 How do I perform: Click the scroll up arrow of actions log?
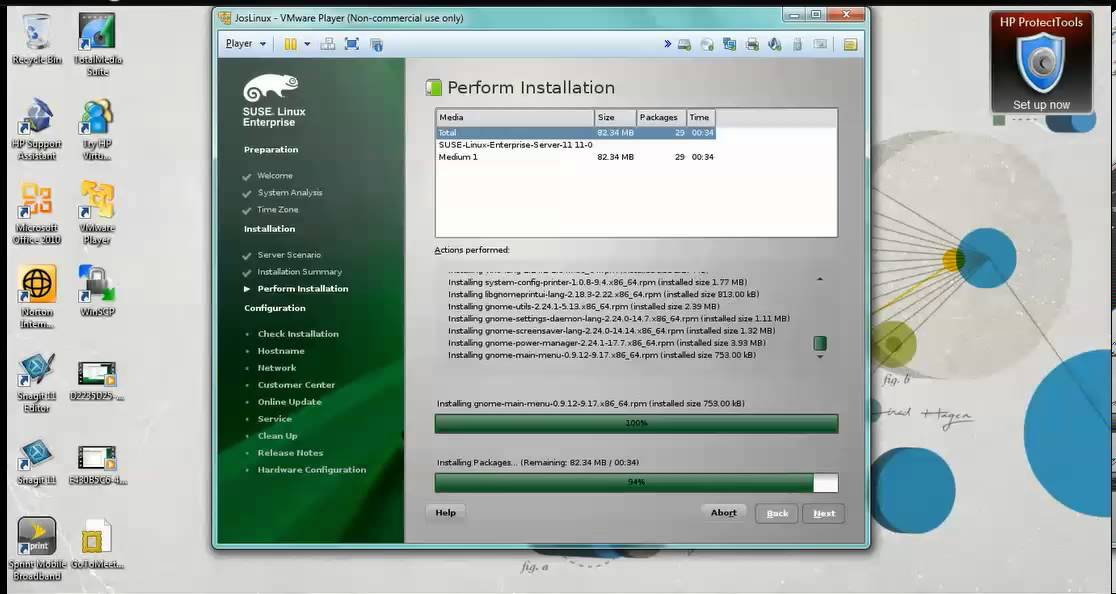820,280
